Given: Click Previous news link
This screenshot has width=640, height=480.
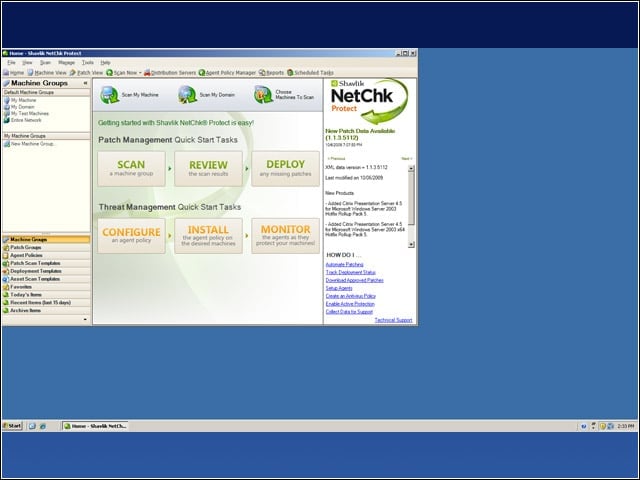Looking at the screenshot, I should 336,158.
